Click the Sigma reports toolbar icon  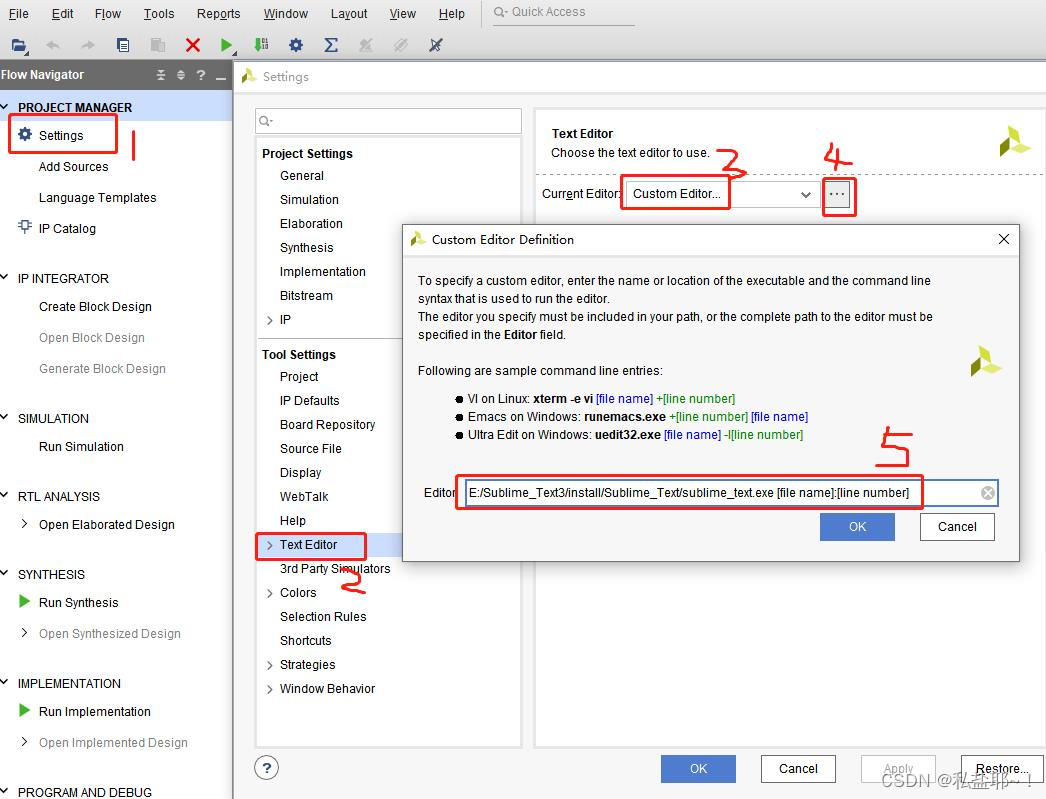point(331,45)
